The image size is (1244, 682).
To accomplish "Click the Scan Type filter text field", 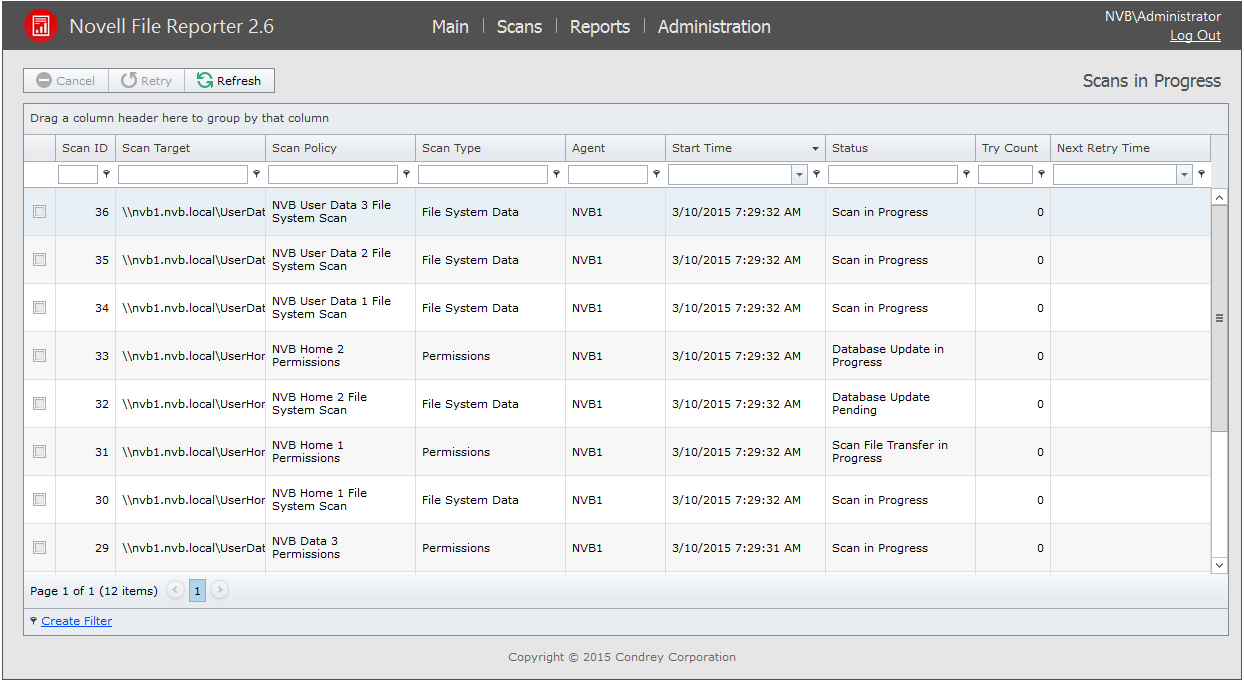I will coord(482,175).
